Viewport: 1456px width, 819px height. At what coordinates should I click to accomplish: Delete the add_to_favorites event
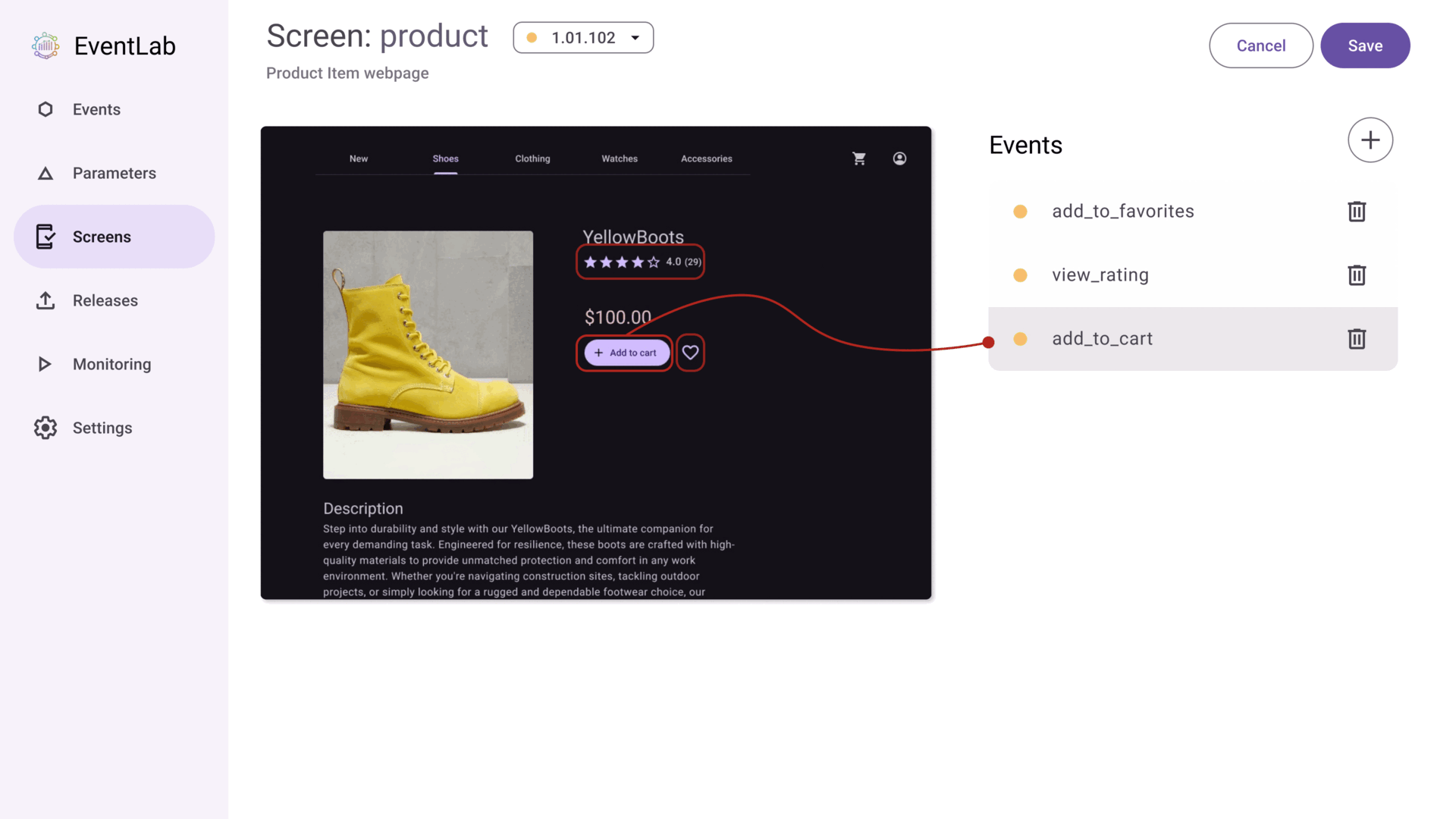pyautogui.click(x=1357, y=212)
